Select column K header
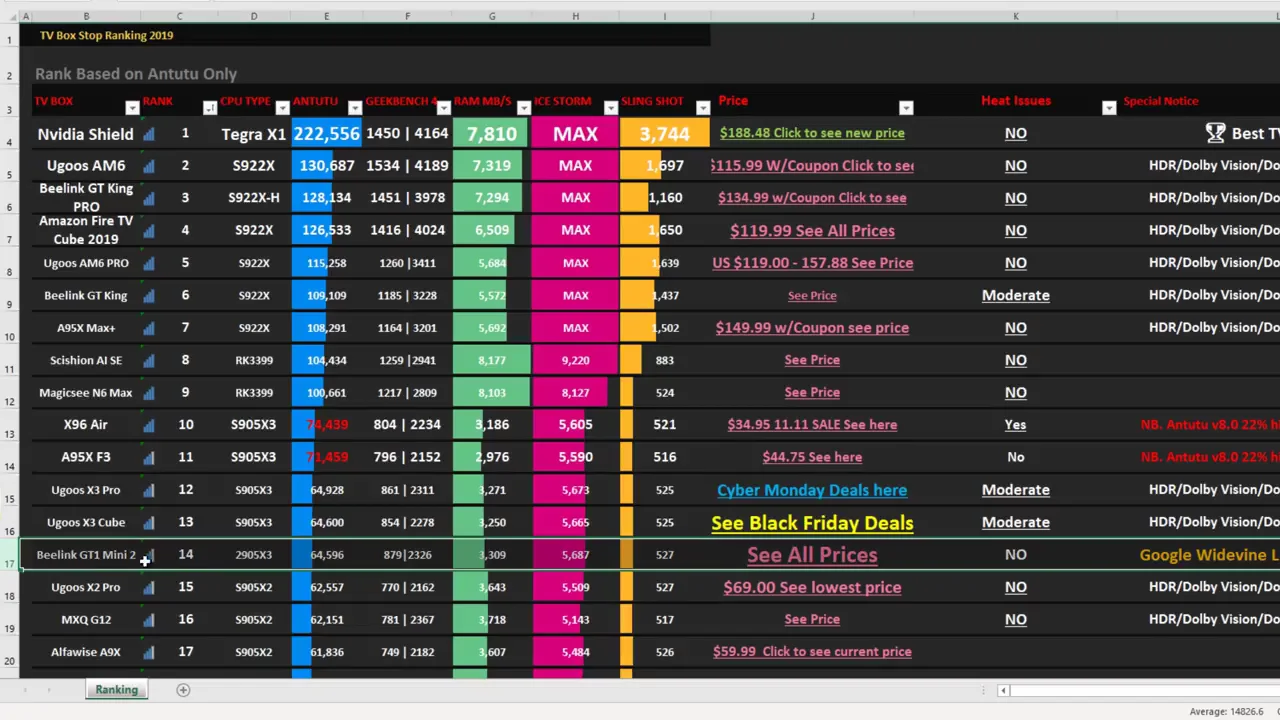The width and height of the screenshot is (1280, 720). [x=1015, y=16]
